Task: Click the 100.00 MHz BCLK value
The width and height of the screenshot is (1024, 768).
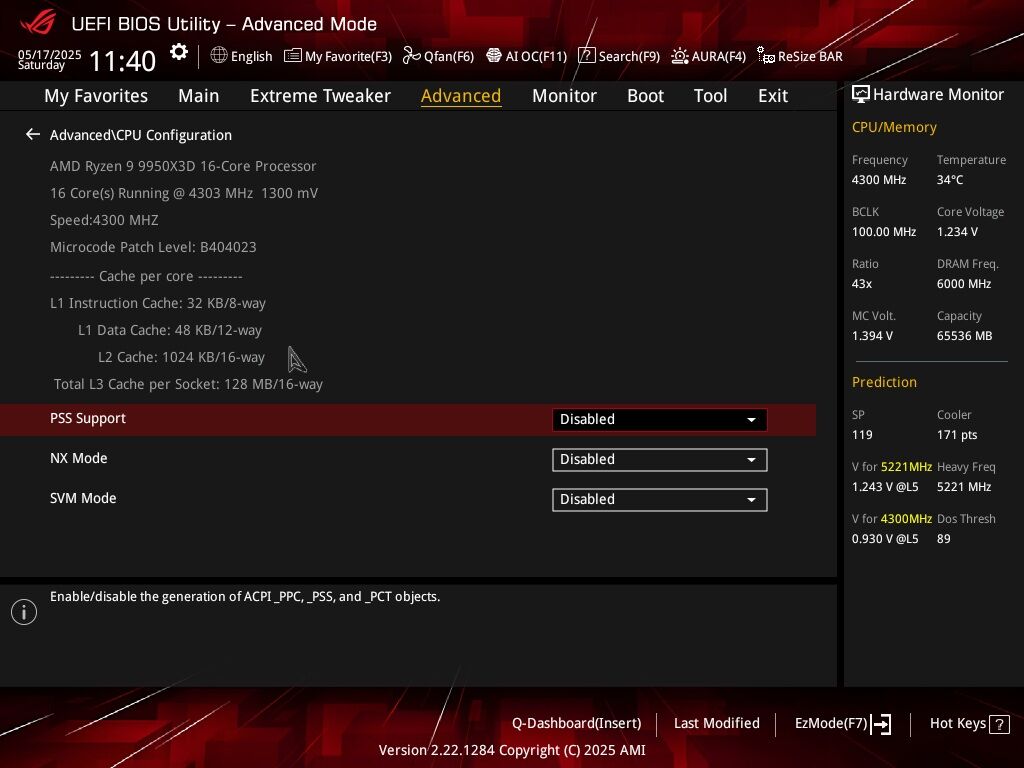Action: [x=884, y=232]
